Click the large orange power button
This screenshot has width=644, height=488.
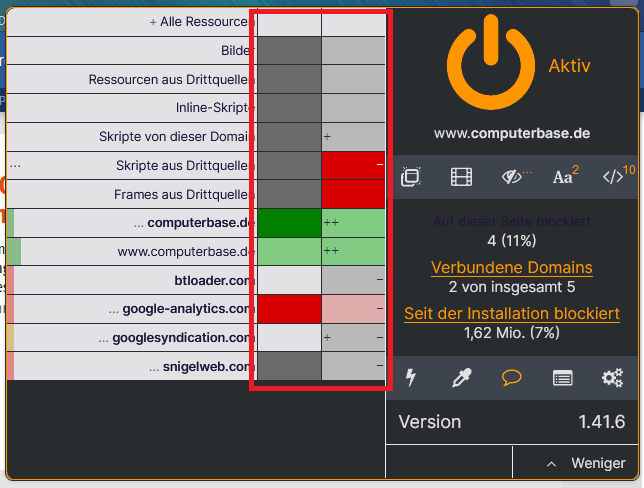point(491,62)
